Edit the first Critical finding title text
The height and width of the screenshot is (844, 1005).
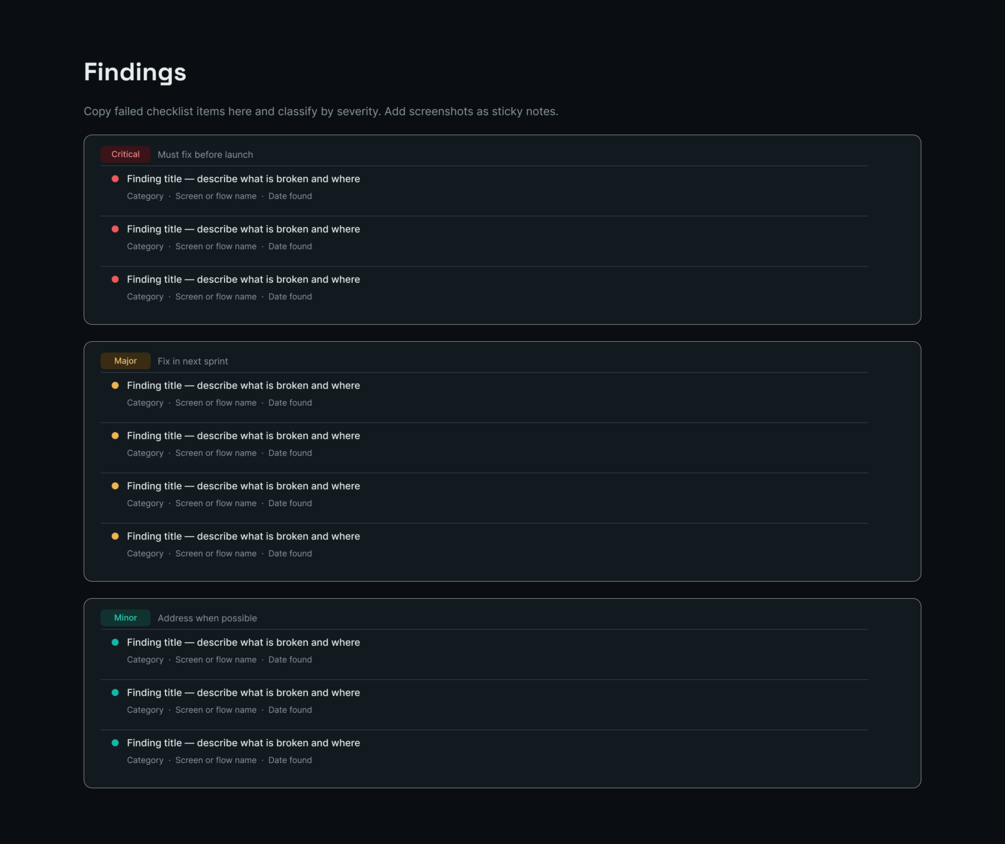[x=244, y=179]
